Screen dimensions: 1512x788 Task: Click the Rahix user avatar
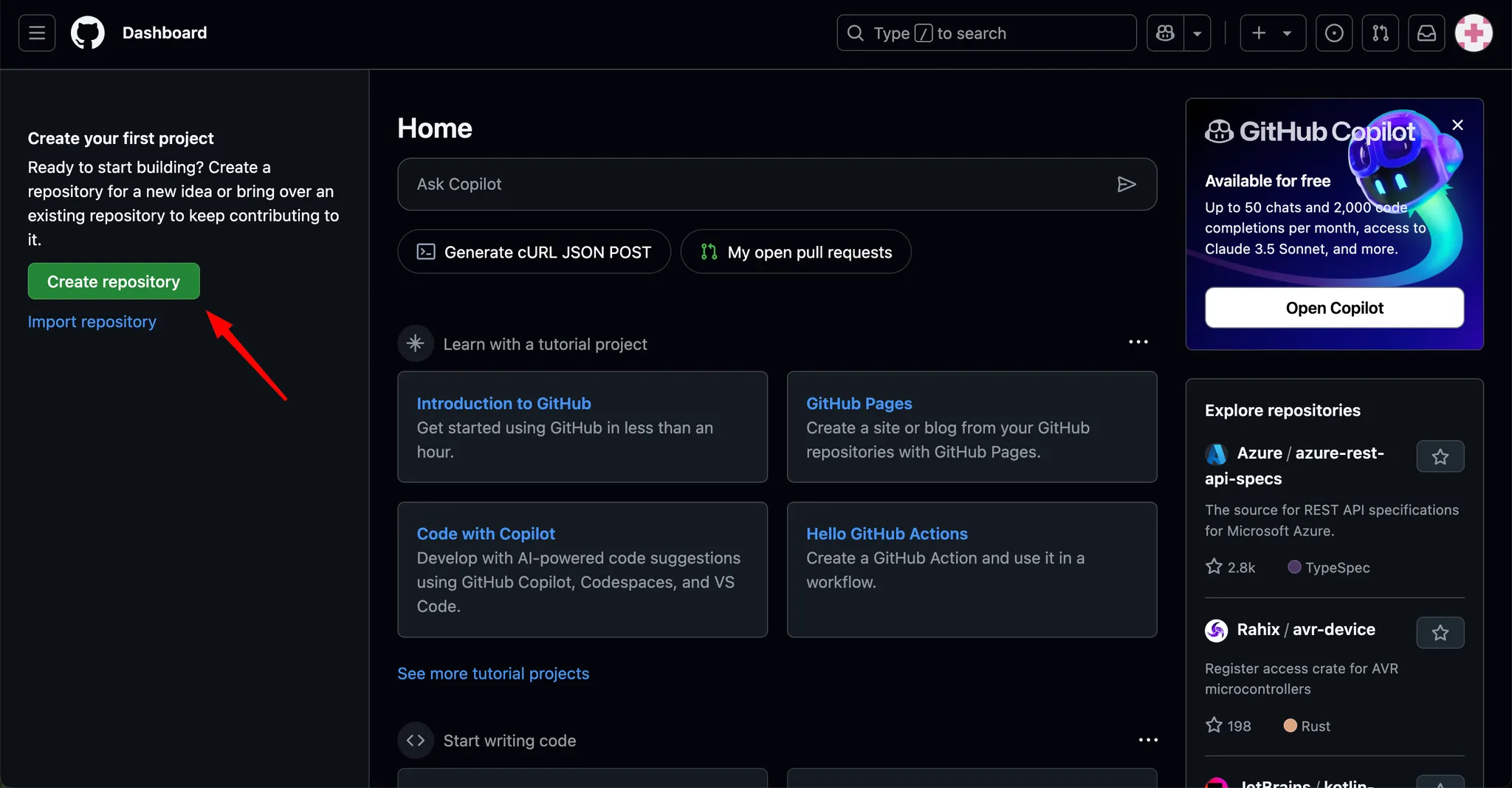click(x=1216, y=631)
